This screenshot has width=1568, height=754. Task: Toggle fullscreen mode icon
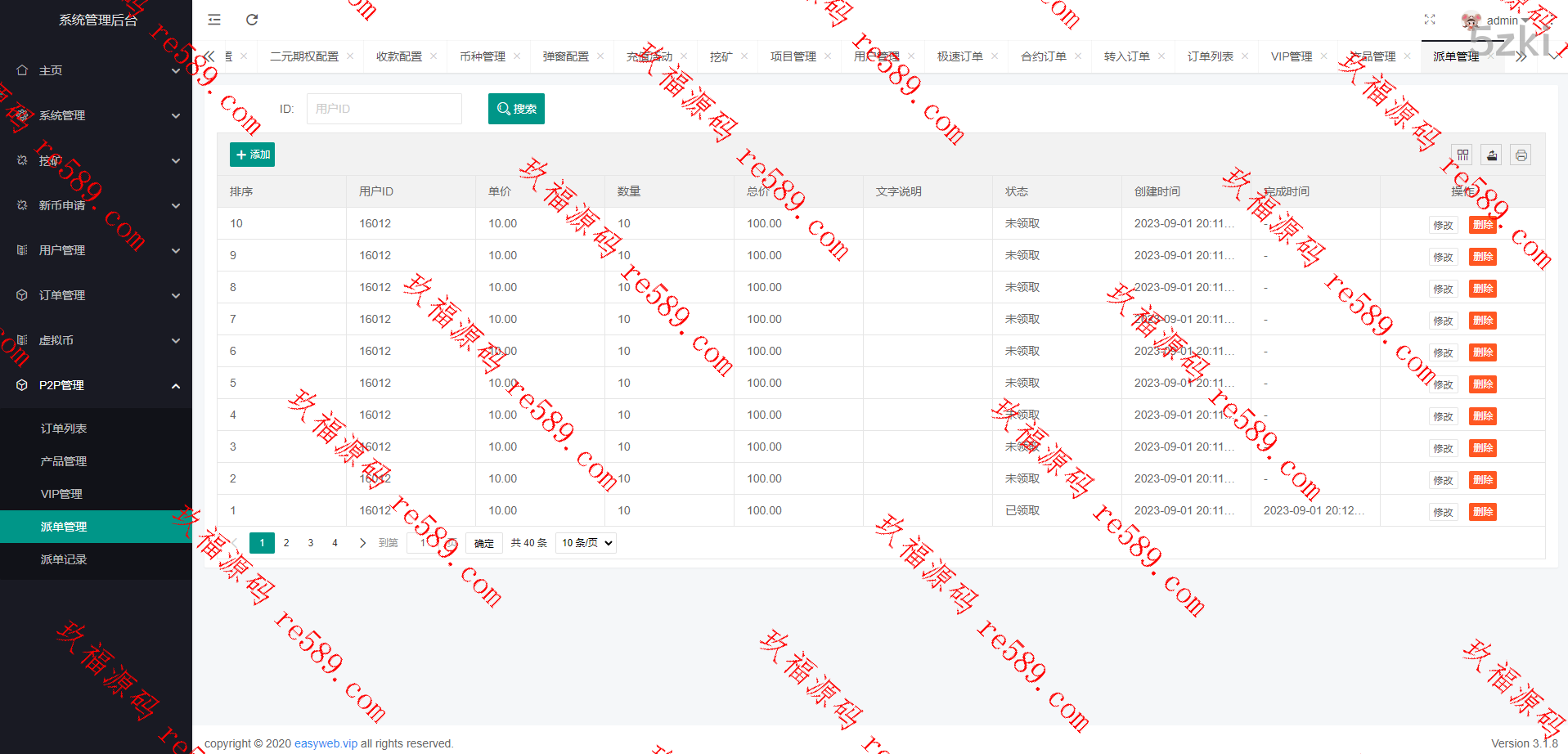pyautogui.click(x=1430, y=20)
